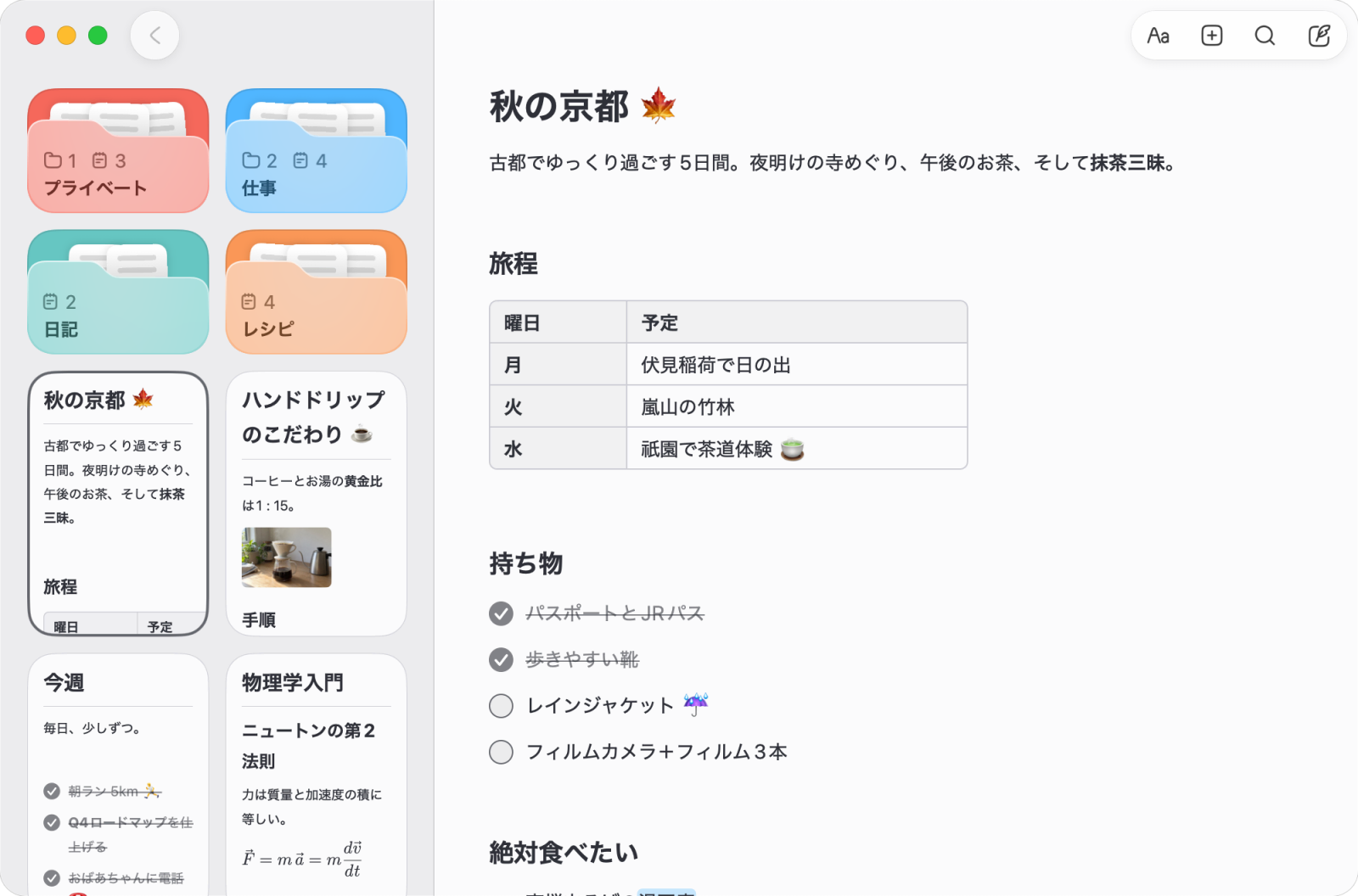Click the 持ち物 heading
Screen dimensions: 1358x896
tap(526, 563)
